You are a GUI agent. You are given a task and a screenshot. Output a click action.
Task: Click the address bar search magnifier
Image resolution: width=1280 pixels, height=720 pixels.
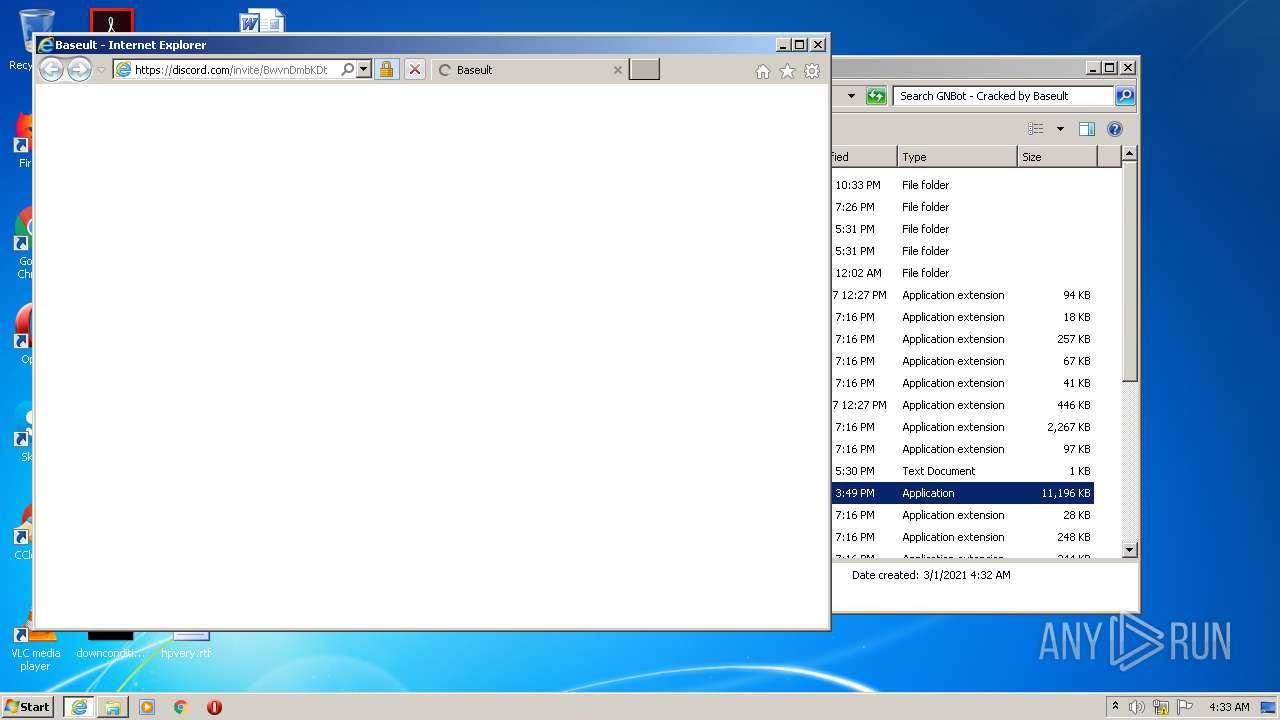347,70
